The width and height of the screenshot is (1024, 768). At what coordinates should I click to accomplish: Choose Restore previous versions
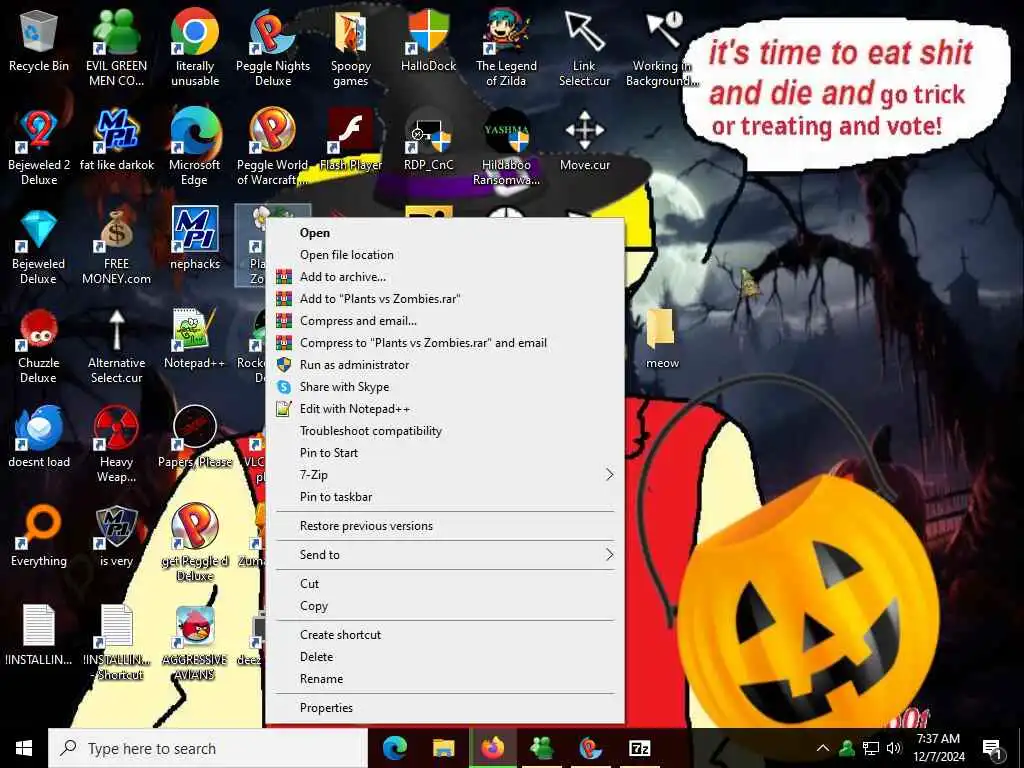point(445,526)
